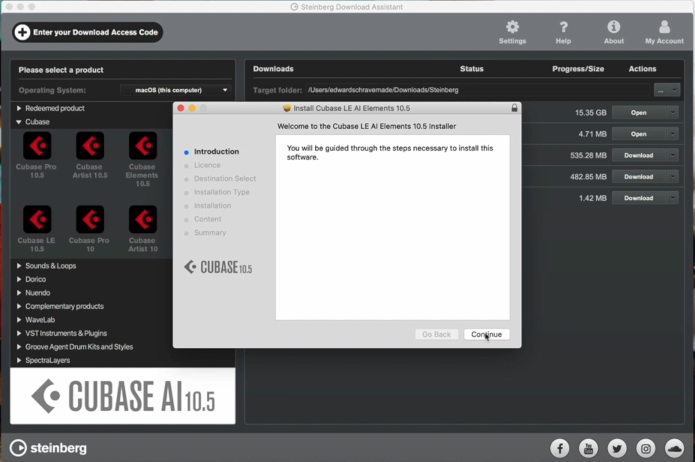Open dropdown arrow beside 1.42 MB Download button
Image resolution: width=695 pixels, height=462 pixels.
(x=673, y=198)
